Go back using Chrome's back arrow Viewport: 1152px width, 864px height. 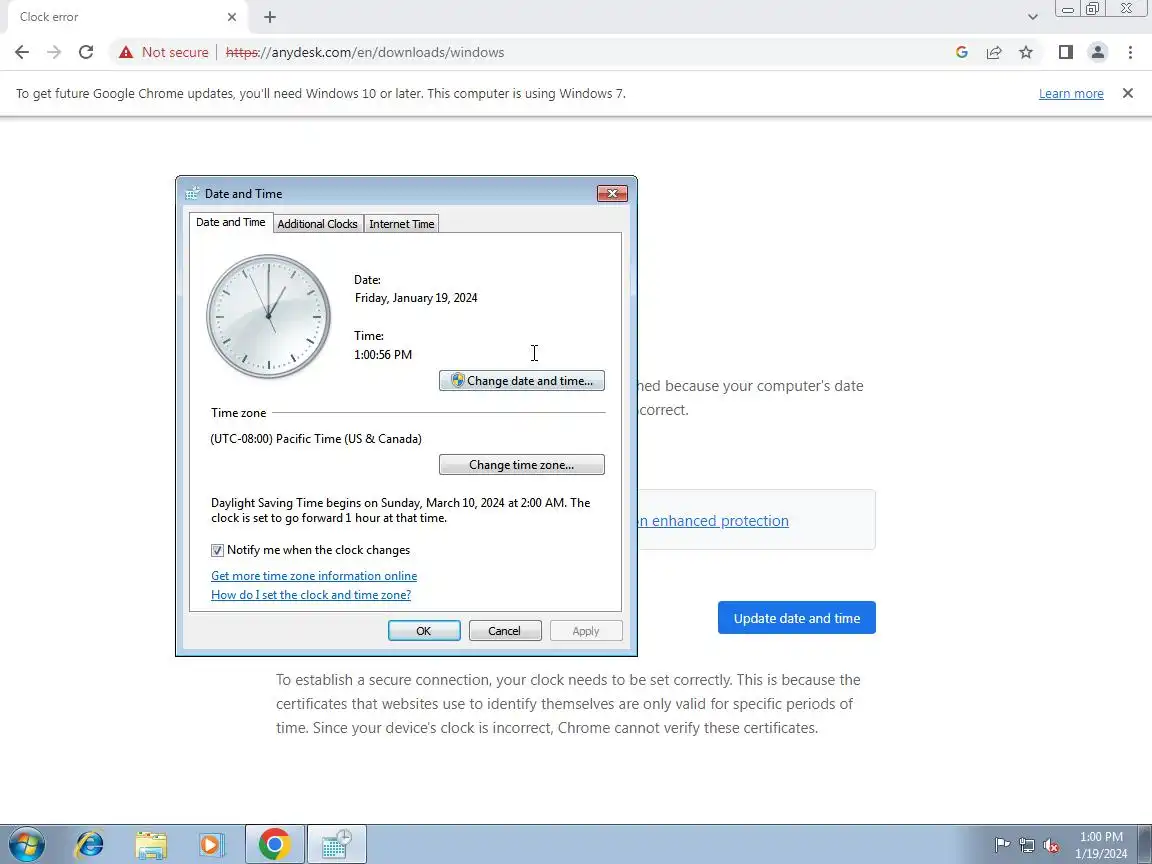22,52
